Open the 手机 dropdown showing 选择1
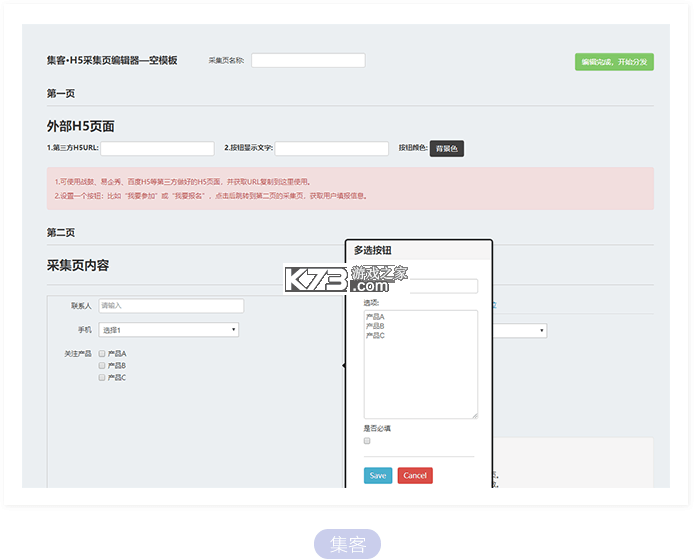Viewport: 694px width, 559px height. point(169,330)
